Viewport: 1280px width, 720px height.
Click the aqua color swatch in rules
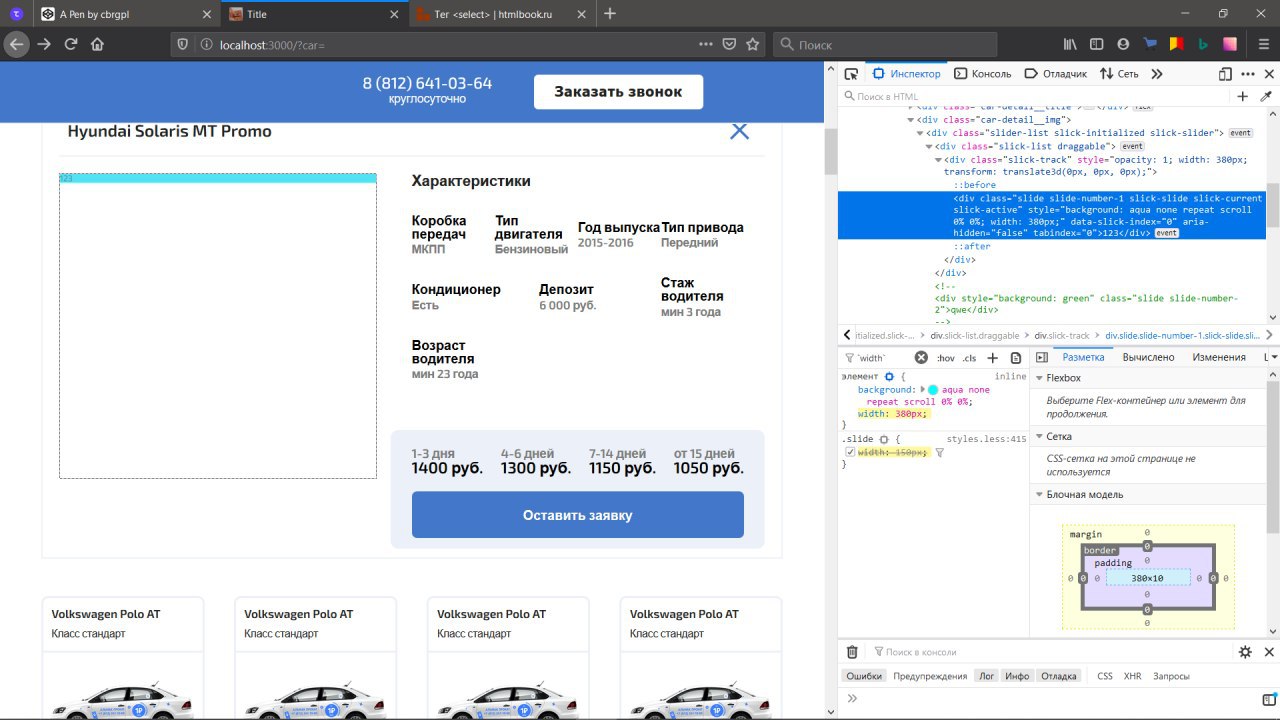point(933,390)
